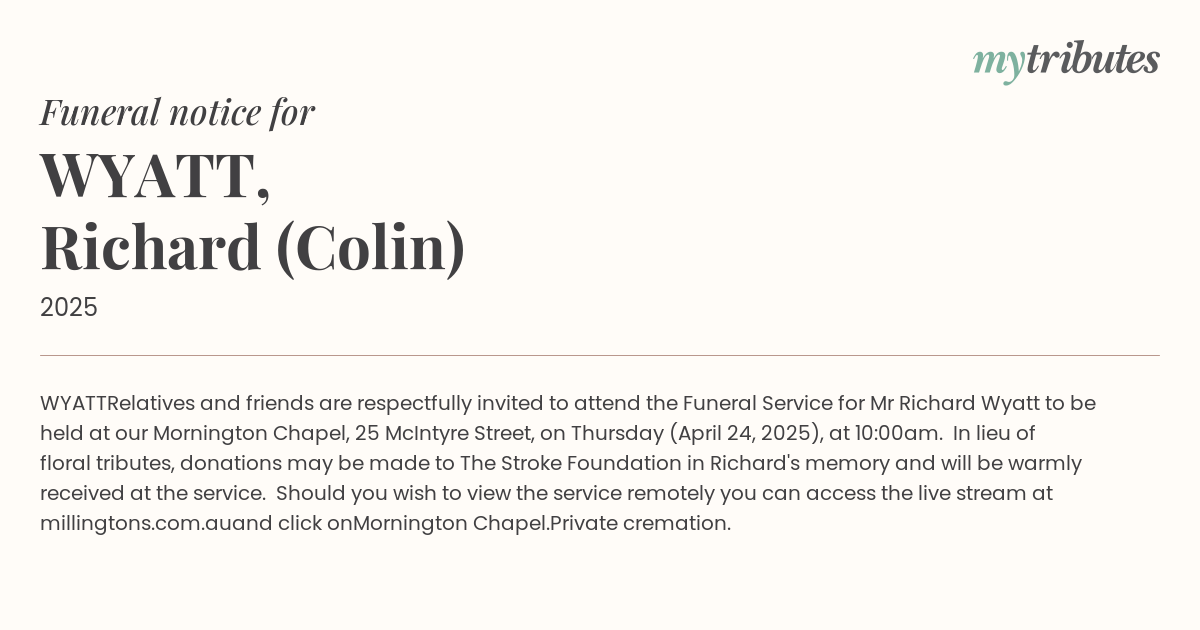Click the 'Funeral notice for' heading

coord(177,112)
